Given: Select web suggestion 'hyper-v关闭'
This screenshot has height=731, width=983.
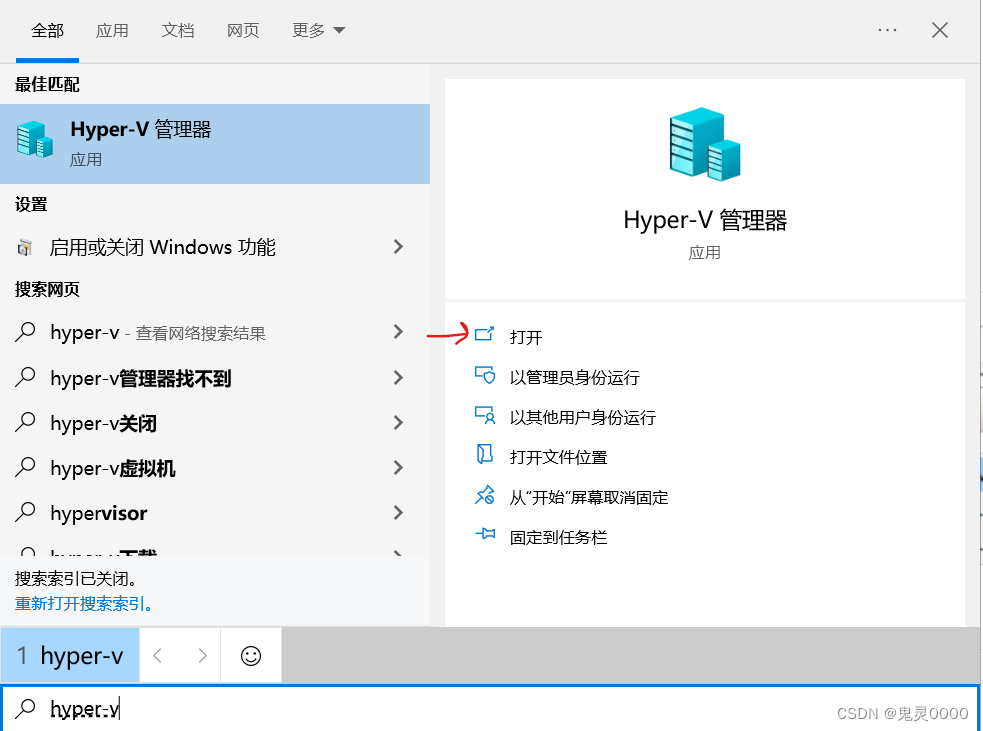Looking at the screenshot, I should coord(215,423).
